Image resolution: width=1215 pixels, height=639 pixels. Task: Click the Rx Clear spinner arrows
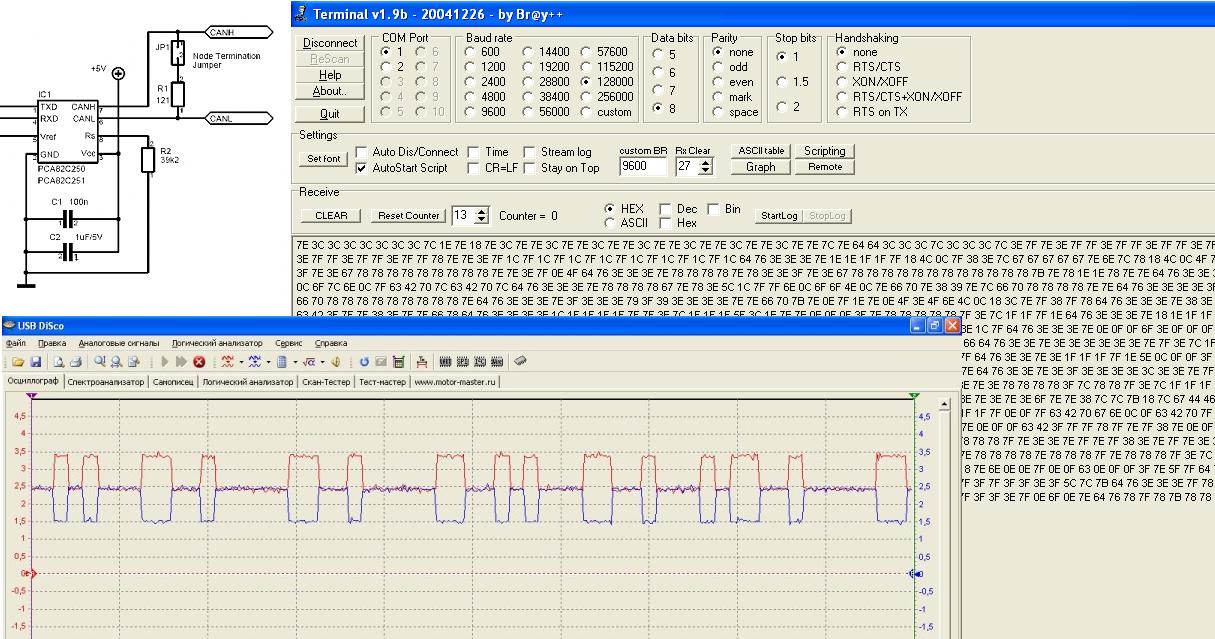[x=707, y=167]
